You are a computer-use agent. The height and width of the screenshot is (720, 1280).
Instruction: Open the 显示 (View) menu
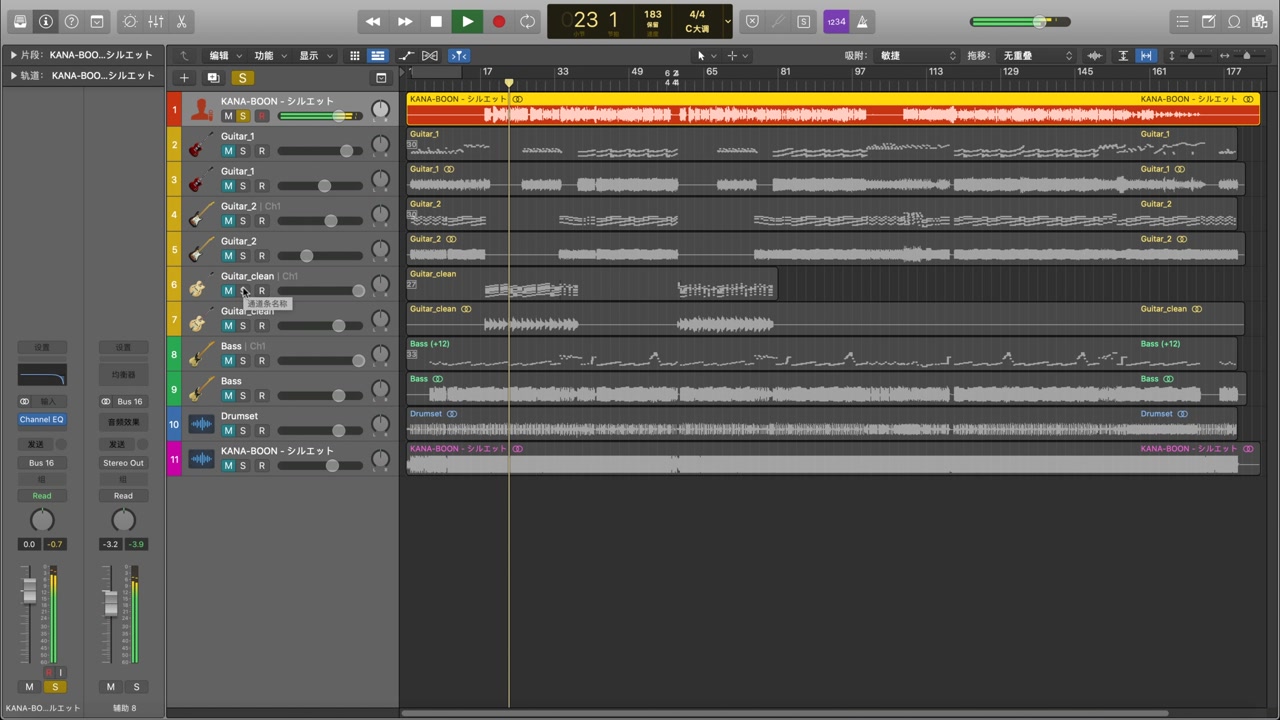(x=316, y=56)
